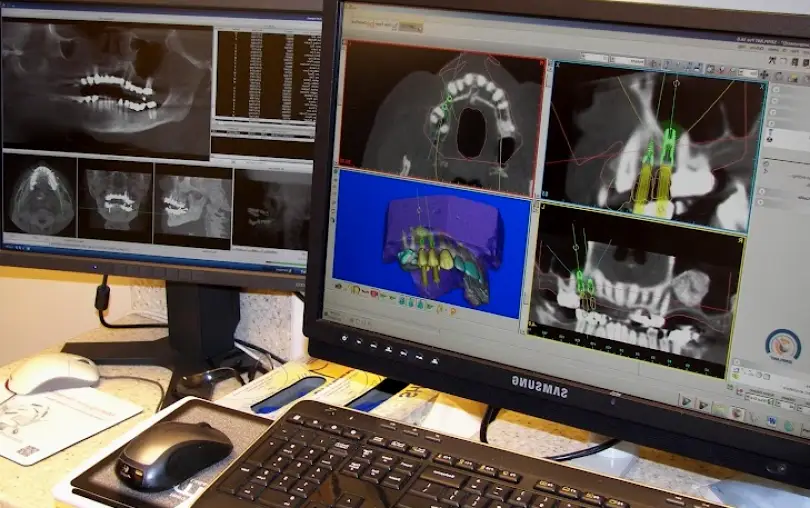Open the first dropdown in the bottom-right panel
This screenshot has height=508, width=810.
point(760,399)
